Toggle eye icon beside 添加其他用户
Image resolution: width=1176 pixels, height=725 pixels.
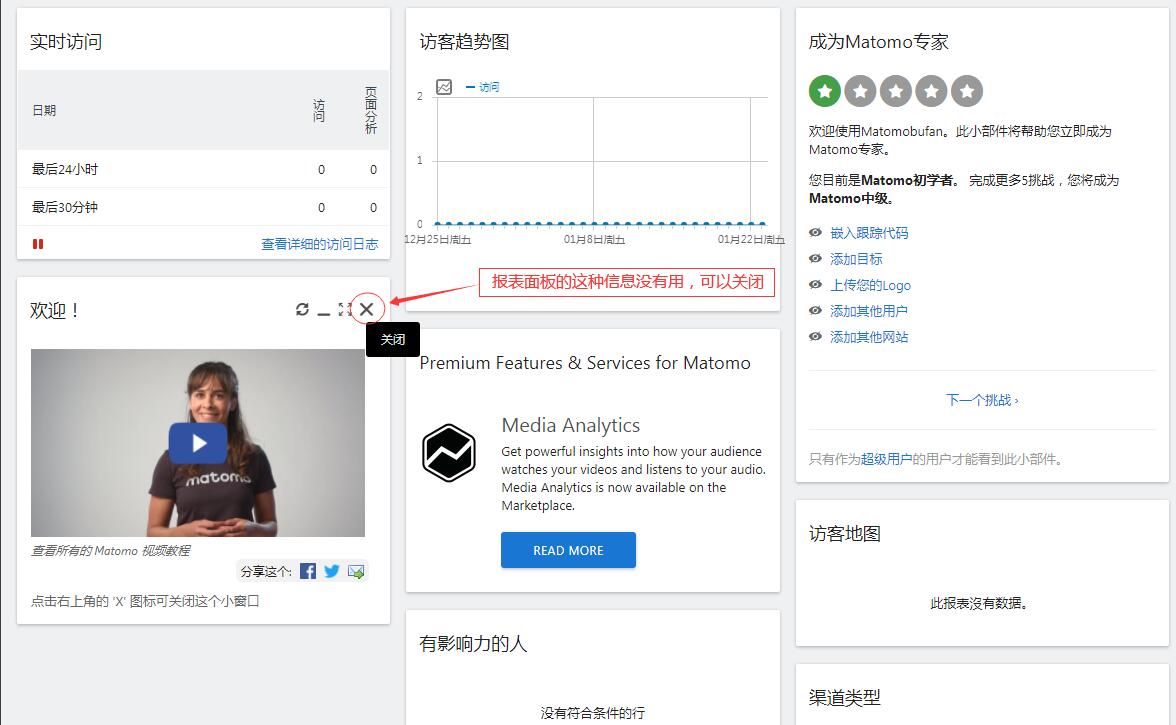tap(815, 310)
